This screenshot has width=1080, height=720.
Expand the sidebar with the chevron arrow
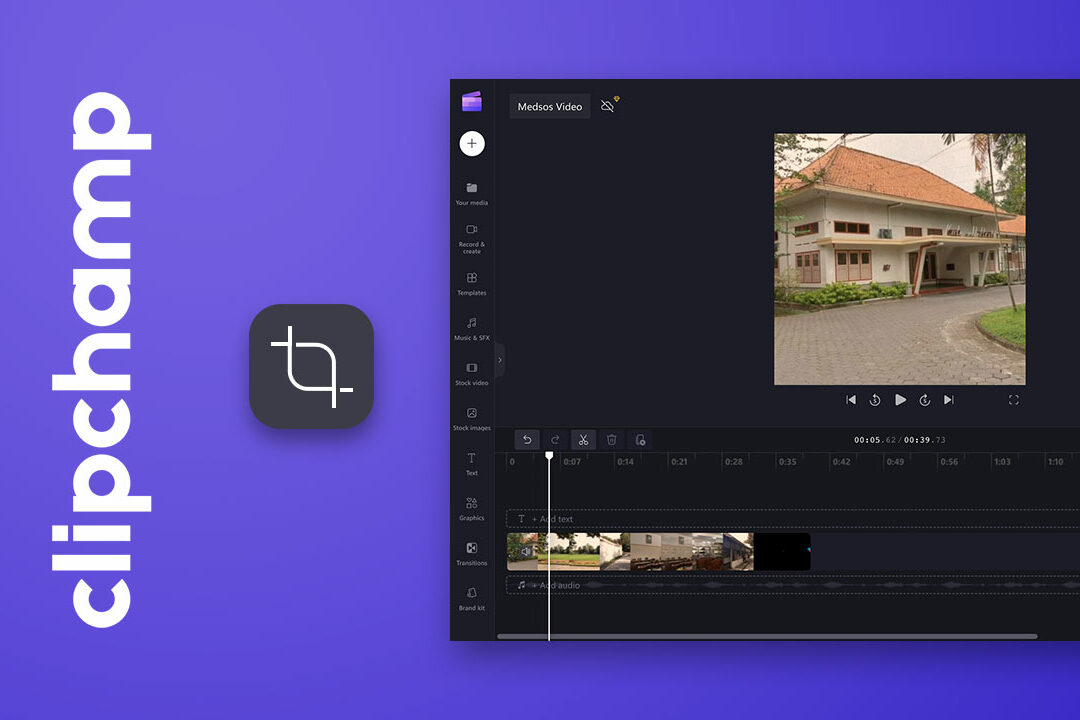pos(500,359)
